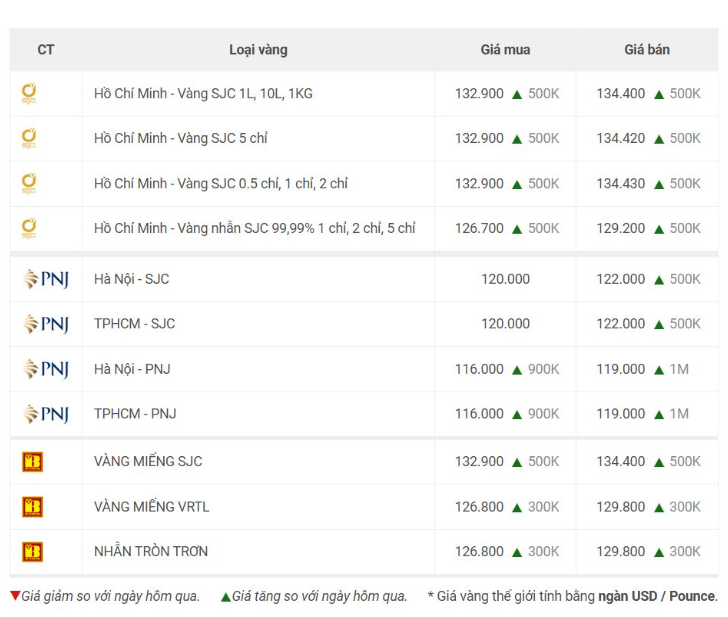Image resolution: width=728 pixels, height=617 pixels.
Task: Select the TPHCM - PNJ row name
Action: pyautogui.click(x=135, y=414)
